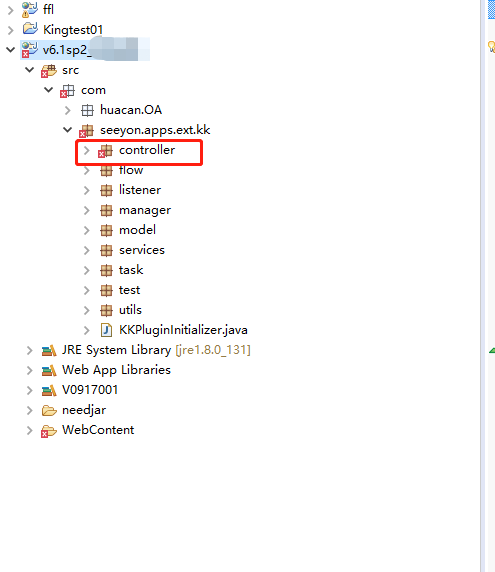The image size is (495, 572).
Task: Click the model package icon
Action: [106, 230]
